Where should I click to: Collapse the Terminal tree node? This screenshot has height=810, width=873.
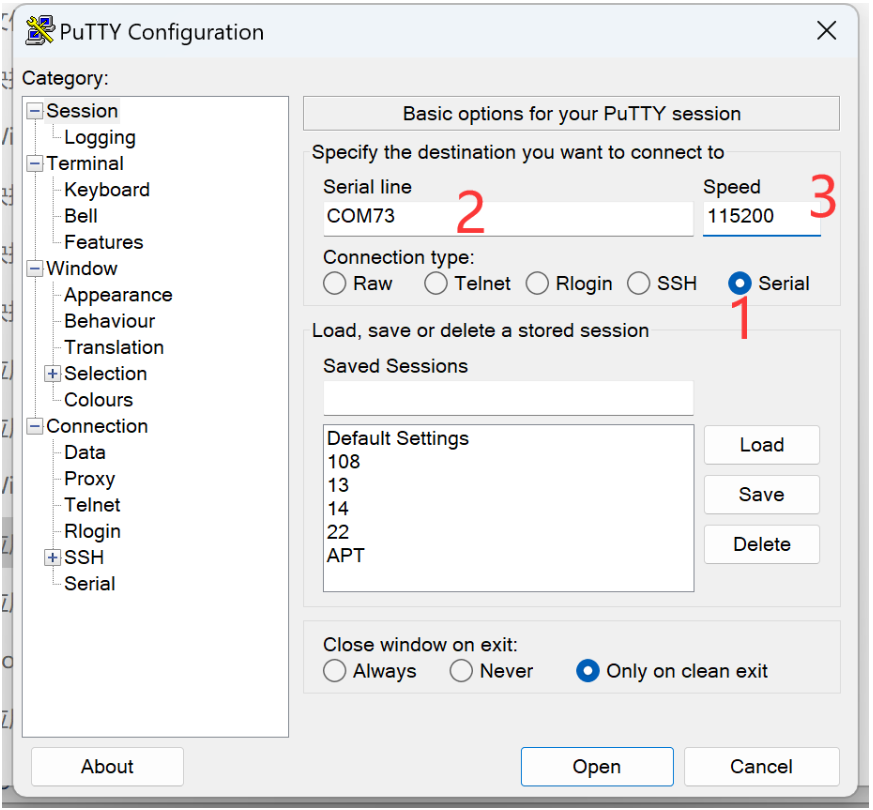[x=35, y=164]
